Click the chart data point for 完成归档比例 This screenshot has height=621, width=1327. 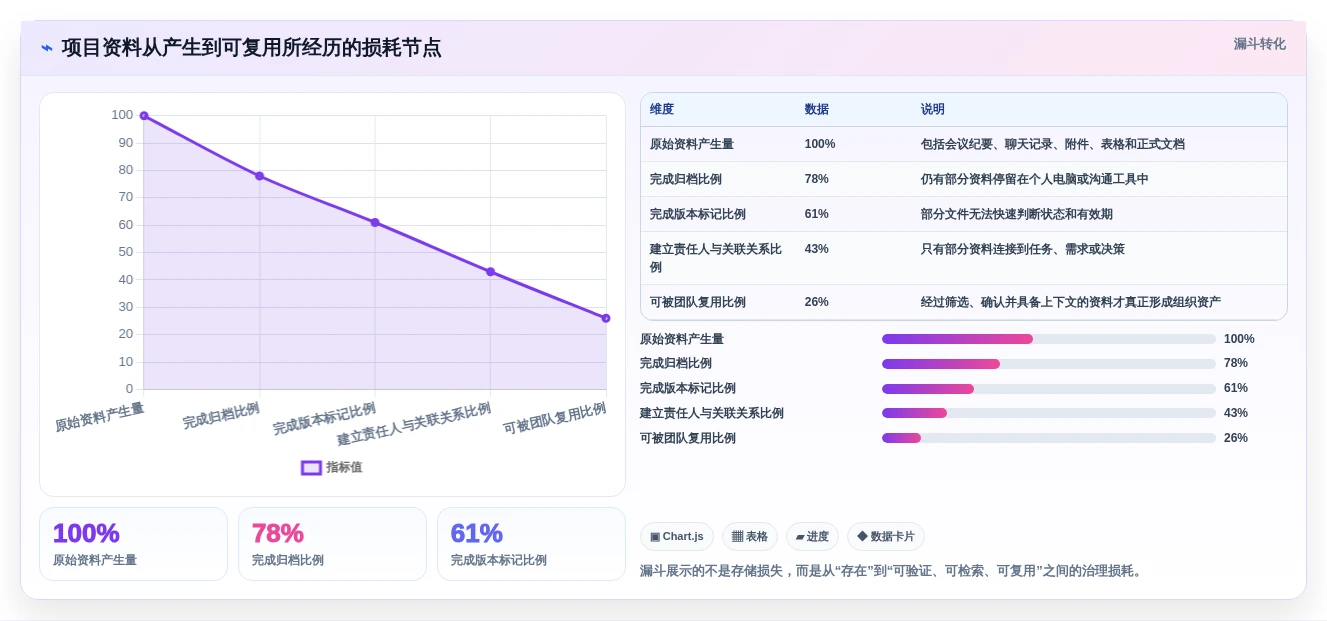(259, 176)
